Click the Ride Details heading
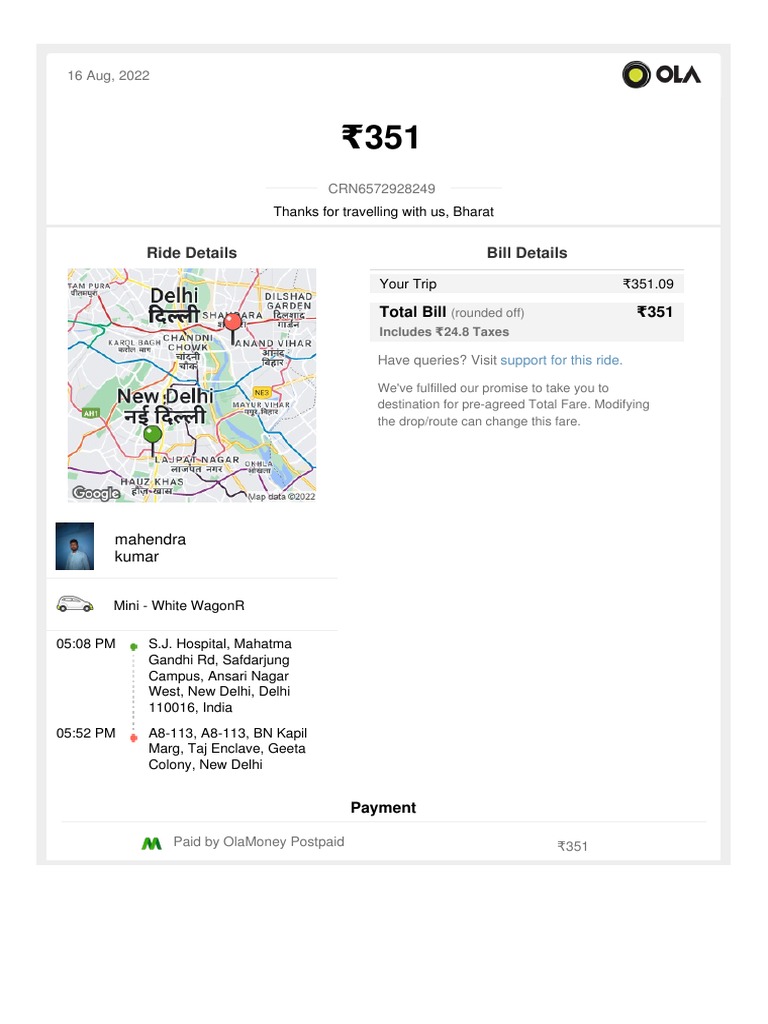 pyautogui.click(x=192, y=253)
